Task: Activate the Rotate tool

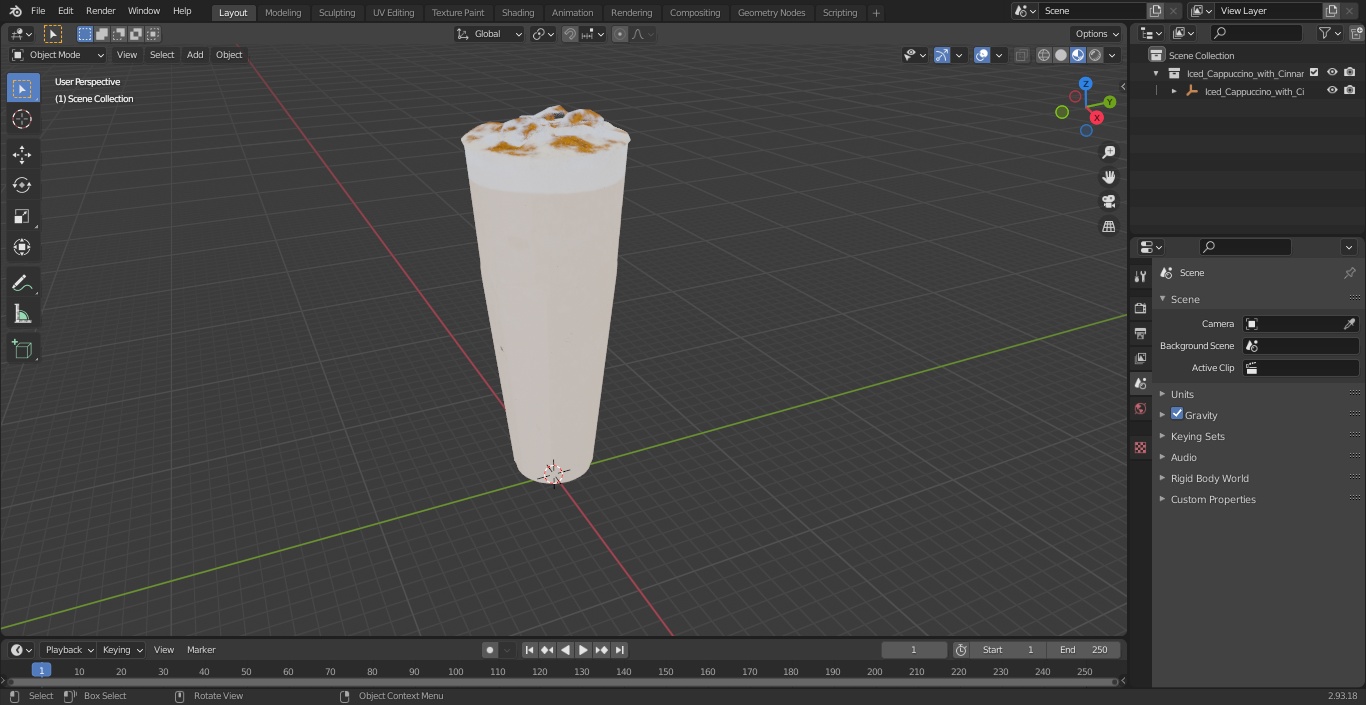Action: coord(22,185)
